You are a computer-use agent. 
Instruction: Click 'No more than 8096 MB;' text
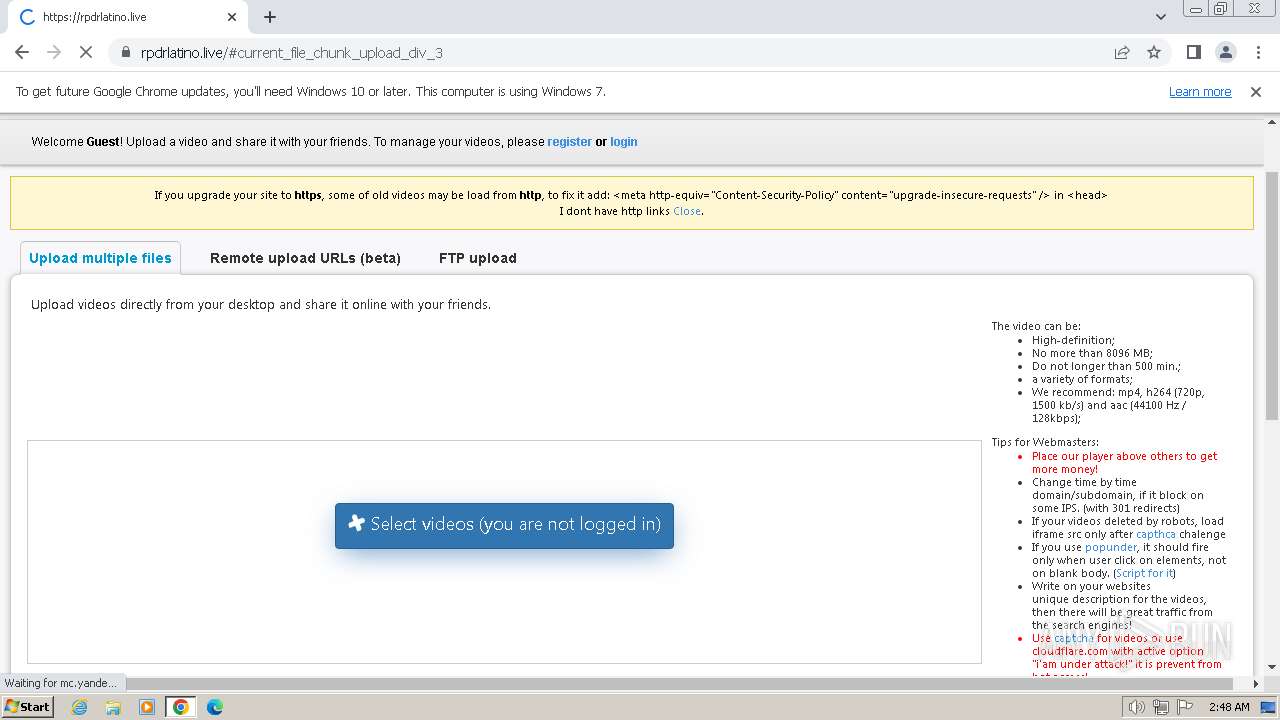(1092, 353)
